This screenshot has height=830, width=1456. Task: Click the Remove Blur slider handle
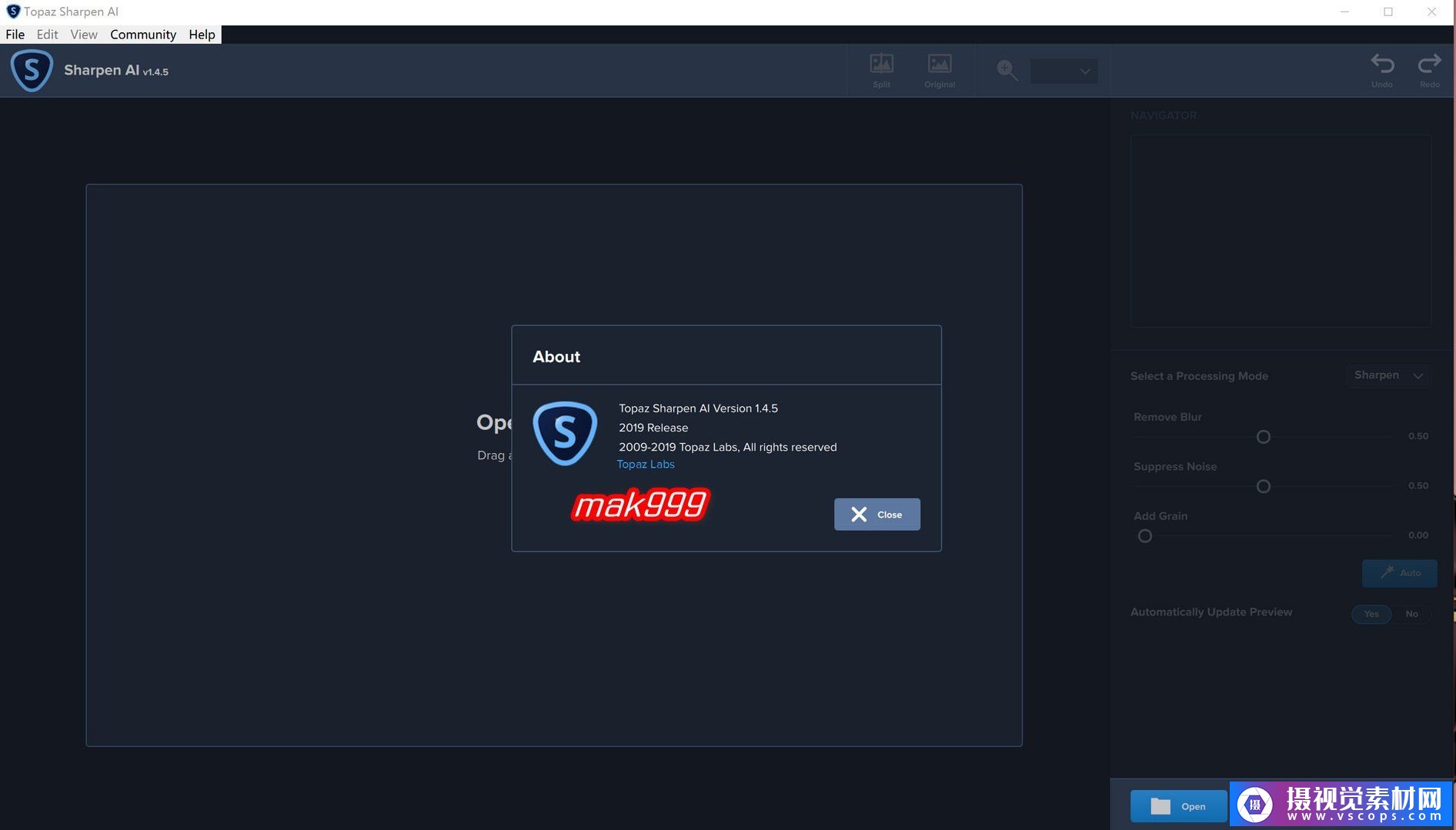[1263, 437]
